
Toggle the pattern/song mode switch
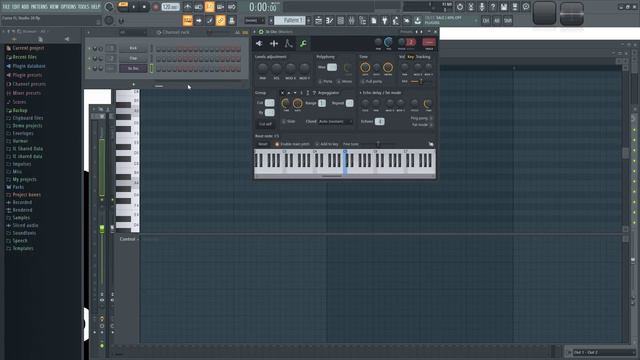point(122,7)
